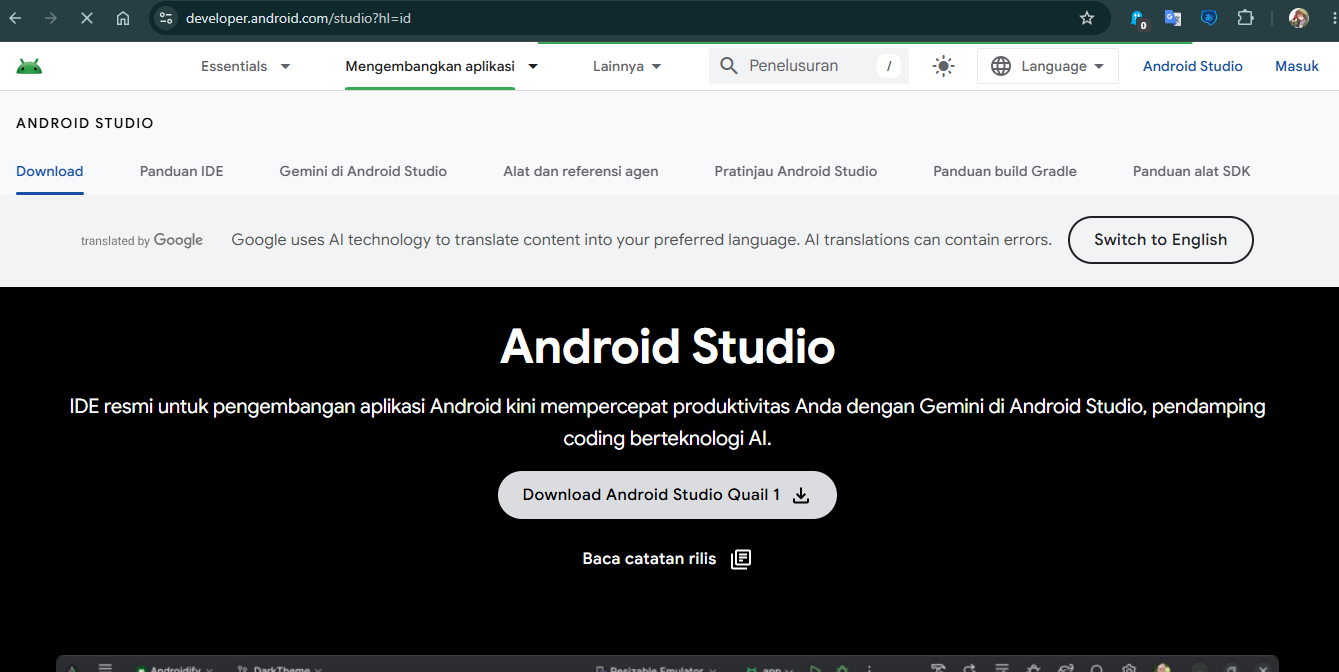Open Alat dan referensi agen tab
Image resolution: width=1339 pixels, height=672 pixels.
581,171
